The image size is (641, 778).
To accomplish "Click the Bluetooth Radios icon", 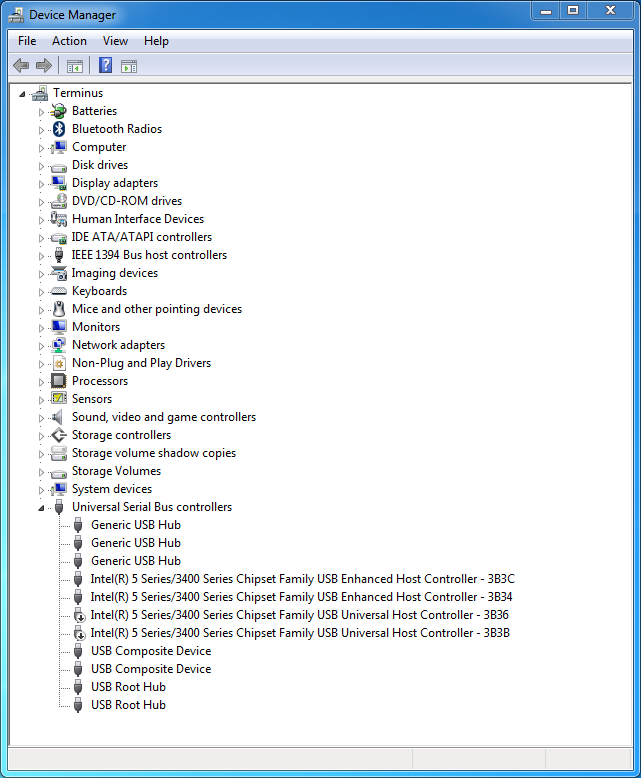I will (59, 129).
